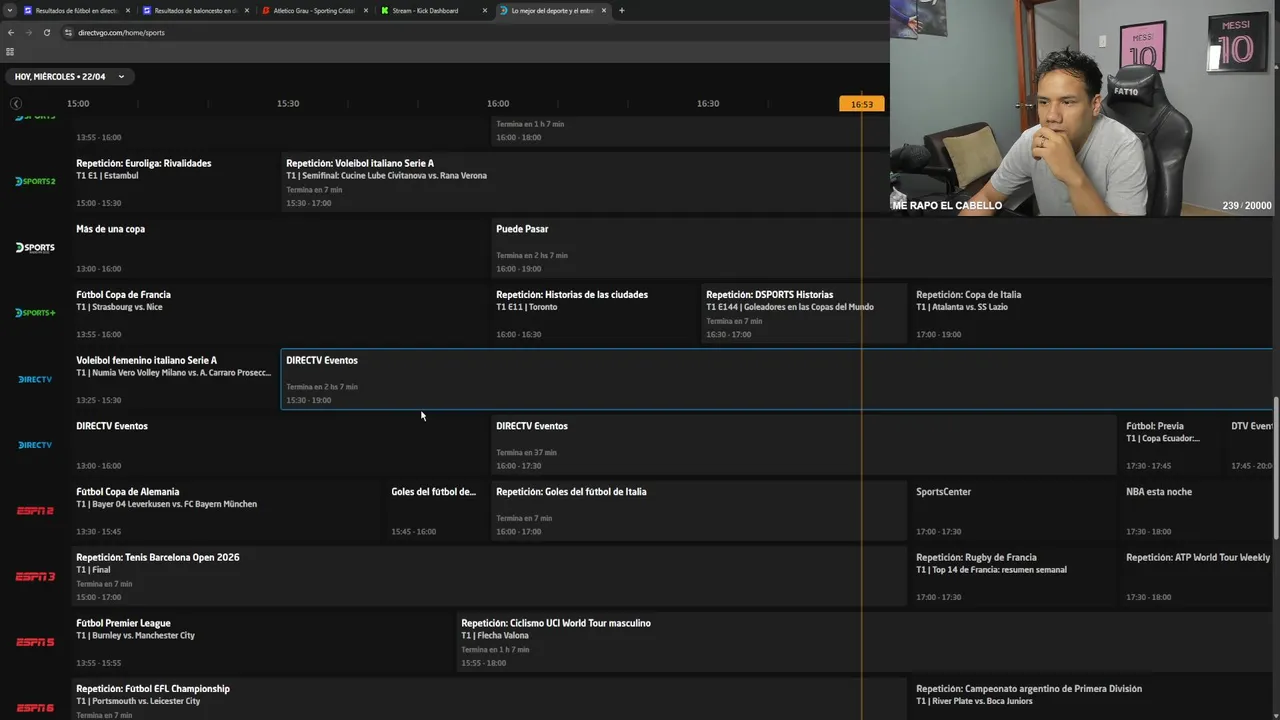The width and height of the screenshot is (1280, 720).
Task: Click the directvgo.com address bar
Action: pyautogui.click(x=470, y=32)
